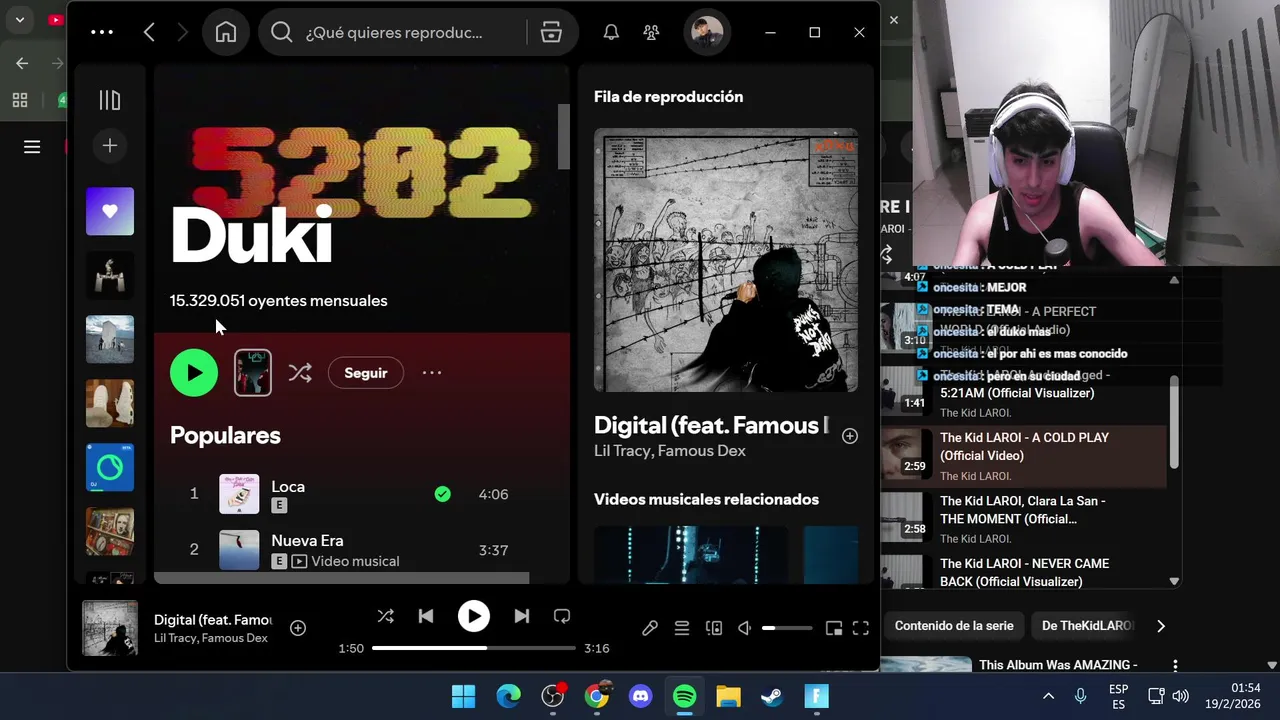Follow Duki with the Seguir button
Screen dimensions: 1280x720
[366, 373]
